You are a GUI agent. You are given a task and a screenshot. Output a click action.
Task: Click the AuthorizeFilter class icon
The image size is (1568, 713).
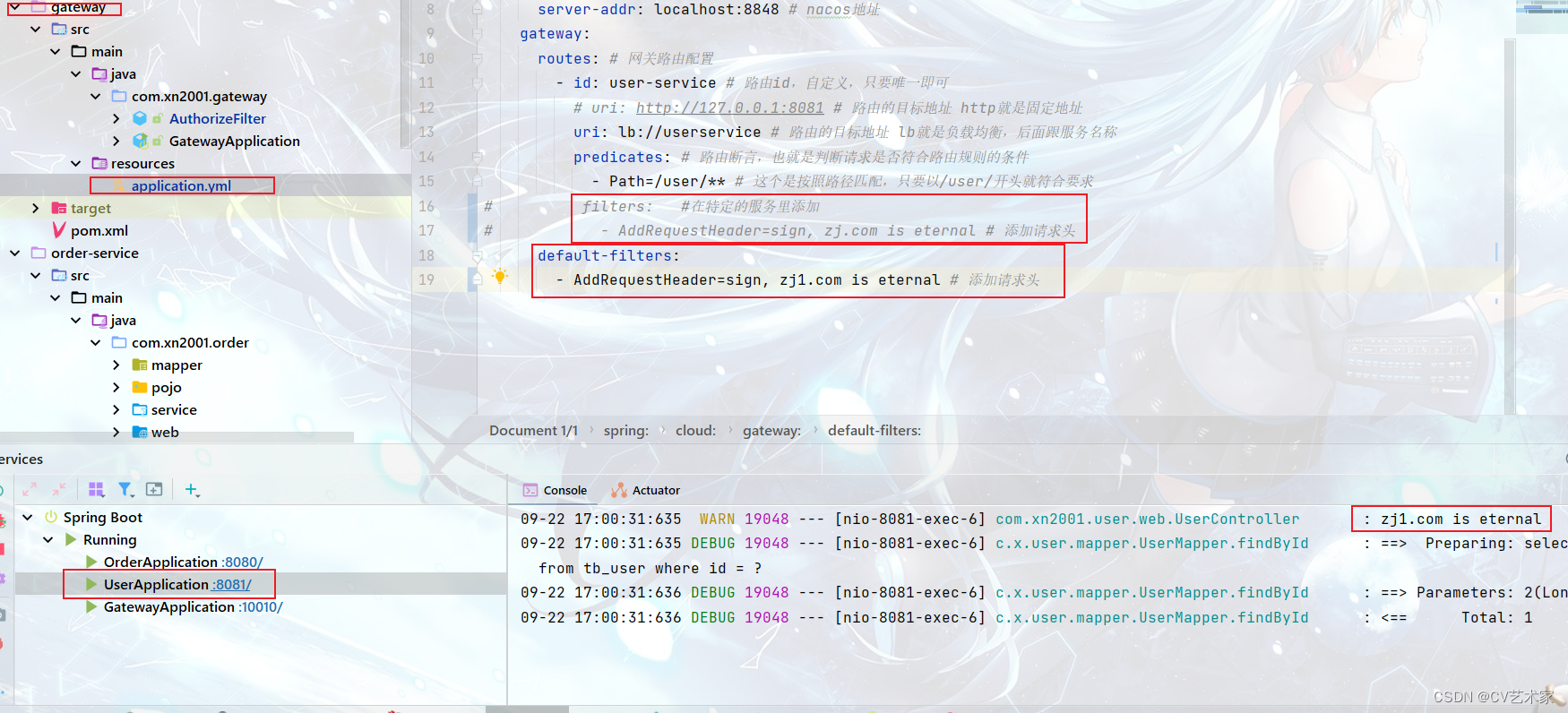[140, 118]
